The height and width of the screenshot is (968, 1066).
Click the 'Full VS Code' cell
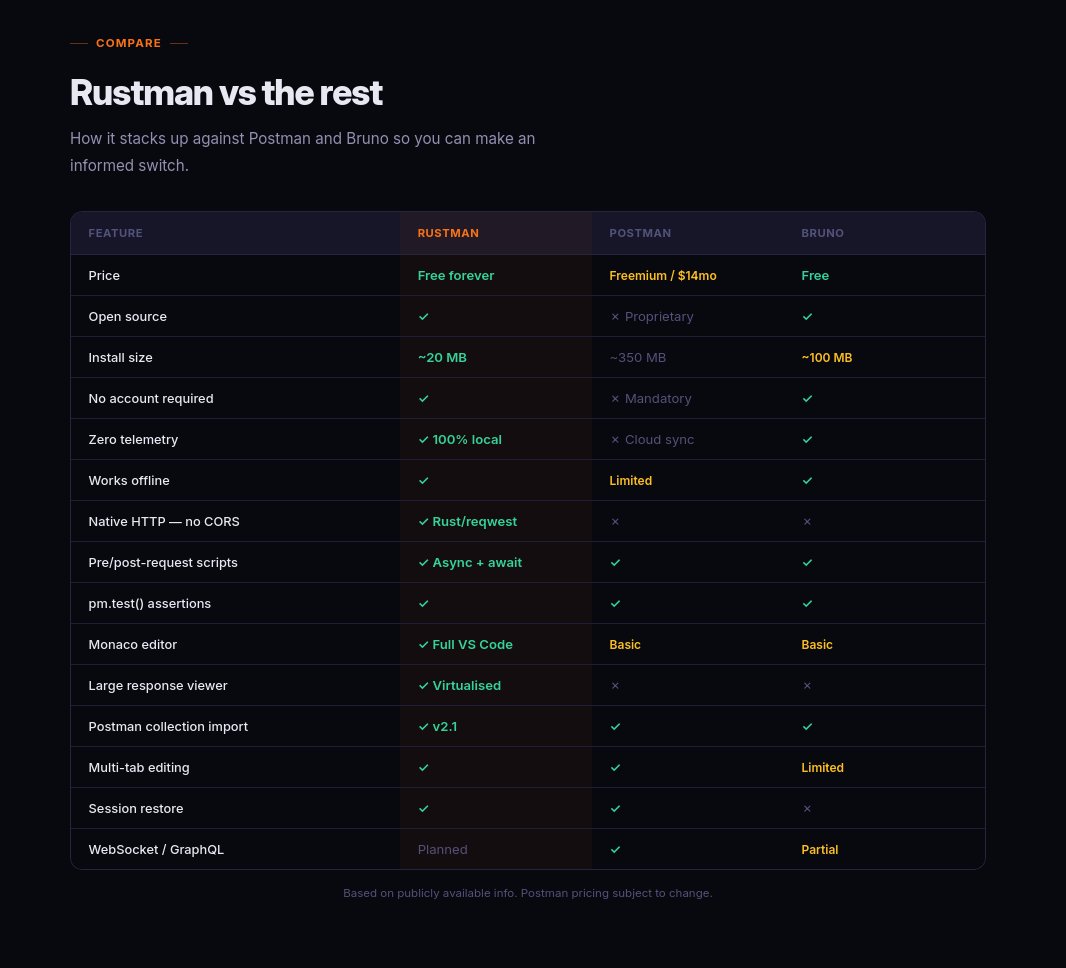[x=466, y=644]
